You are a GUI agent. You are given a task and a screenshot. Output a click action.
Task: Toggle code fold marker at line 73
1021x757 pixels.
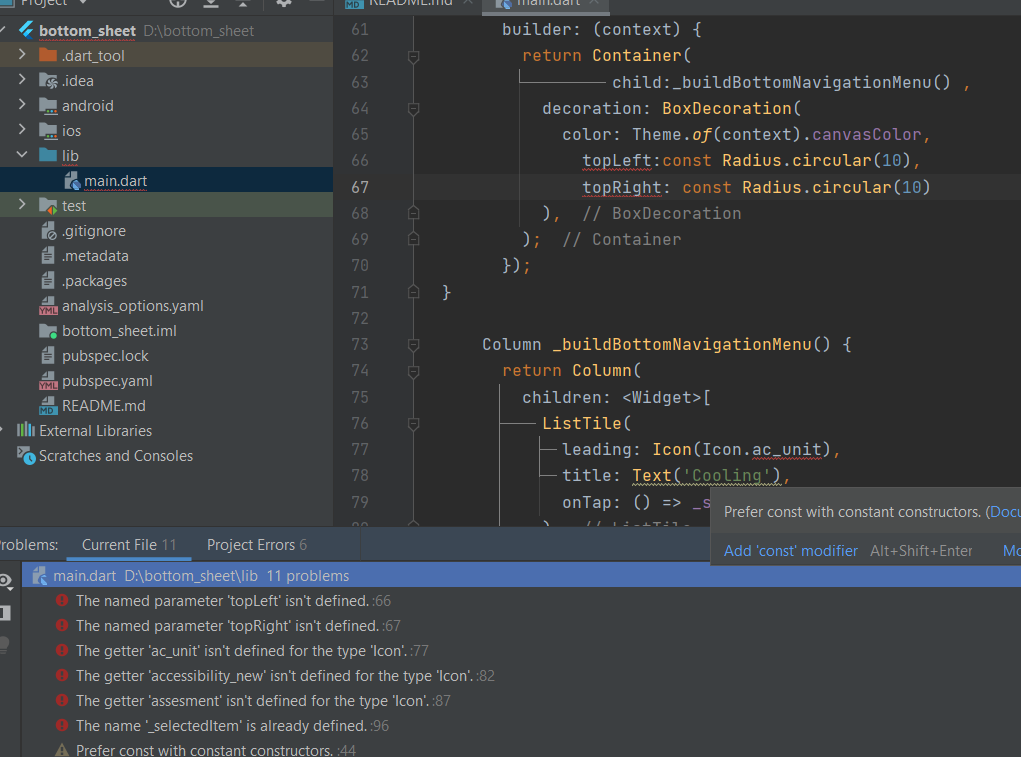click(x=413, y=344)
